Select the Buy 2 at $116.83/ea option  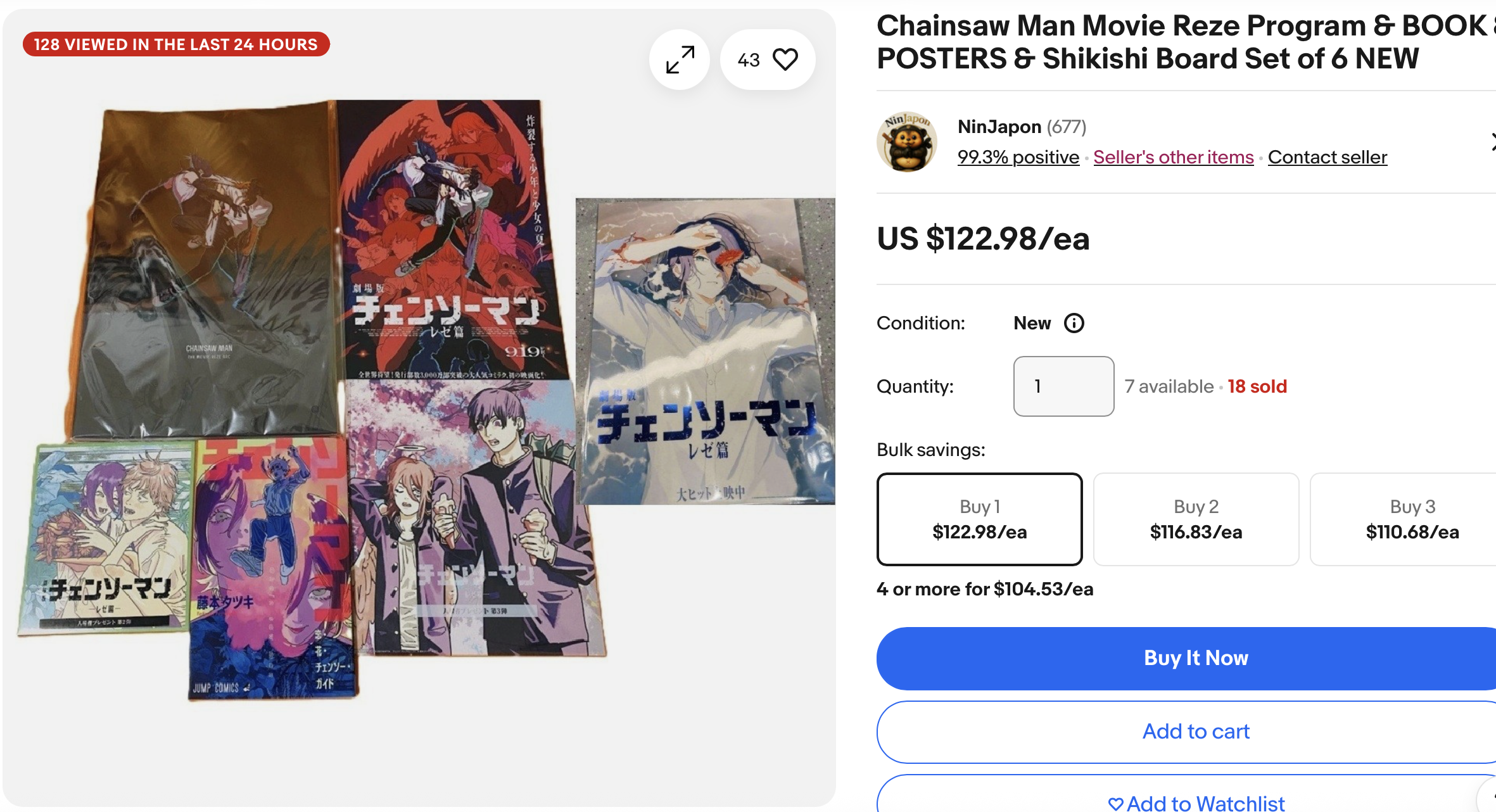pyautogui.click(x=1196, y=519)
